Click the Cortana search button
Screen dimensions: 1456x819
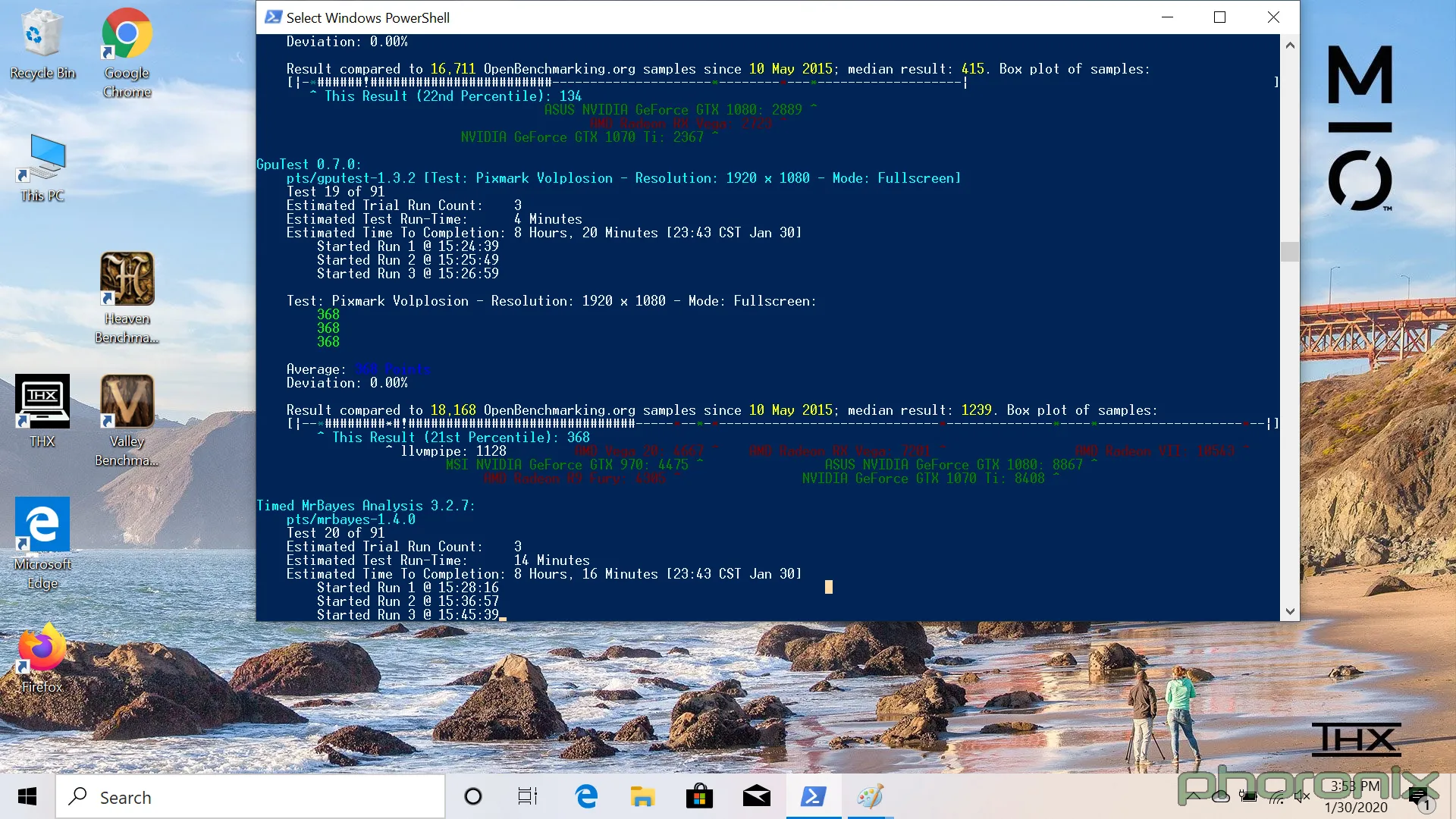point(473,797)
